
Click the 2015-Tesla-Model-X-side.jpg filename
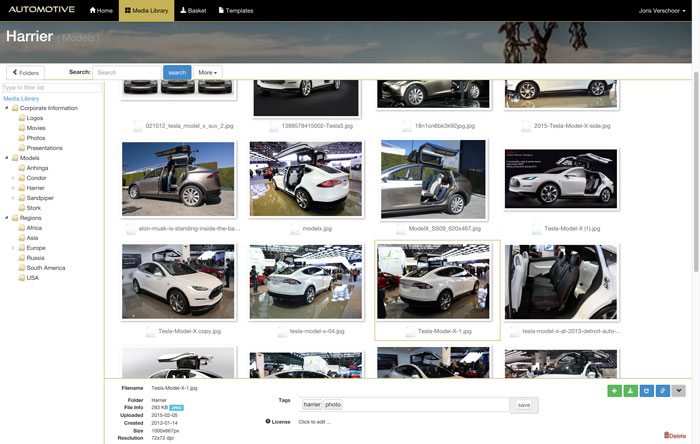coord(572,126)
